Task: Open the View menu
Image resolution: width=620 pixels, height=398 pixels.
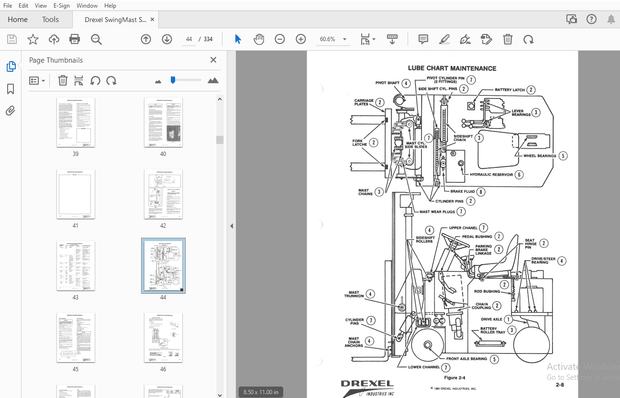Action: pos(40,6)
